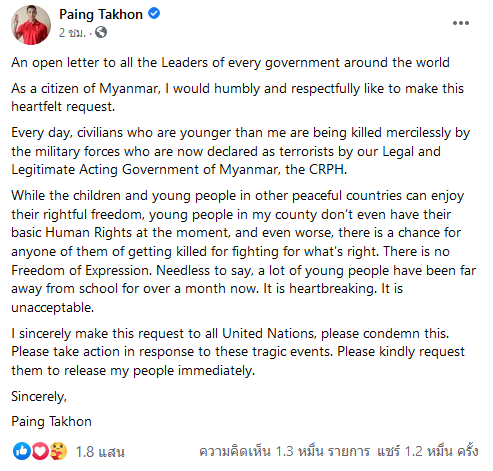Image resolution: width=493 pixels, height=471 pixels.
Task: Click the word "unacceptable." in the post
Action: 53,307
